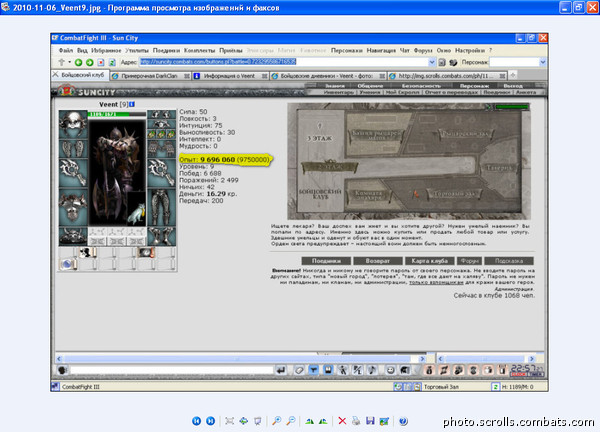Click right arrow of chat pane scrollbar
The image size is (600, 432).
(532, 359)
